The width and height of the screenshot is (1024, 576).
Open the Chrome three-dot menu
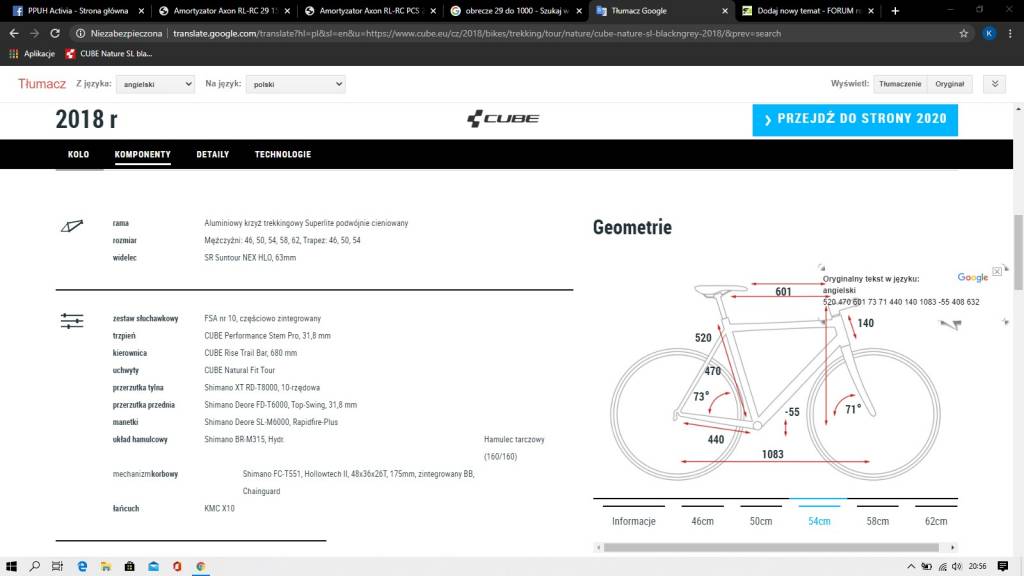coord(1010,33)
